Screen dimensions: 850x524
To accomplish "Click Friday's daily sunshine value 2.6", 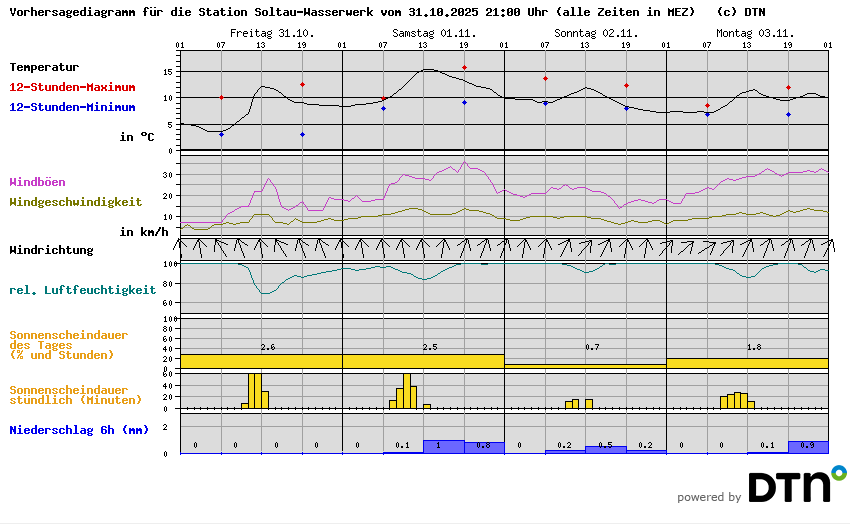I will pos(267,347).
